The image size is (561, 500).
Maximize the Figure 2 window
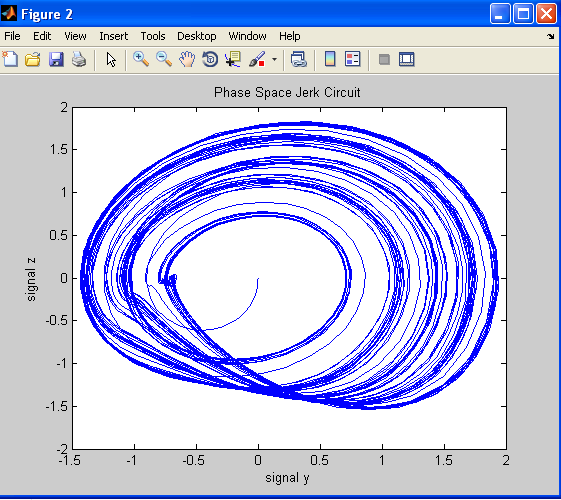(523, 14)
